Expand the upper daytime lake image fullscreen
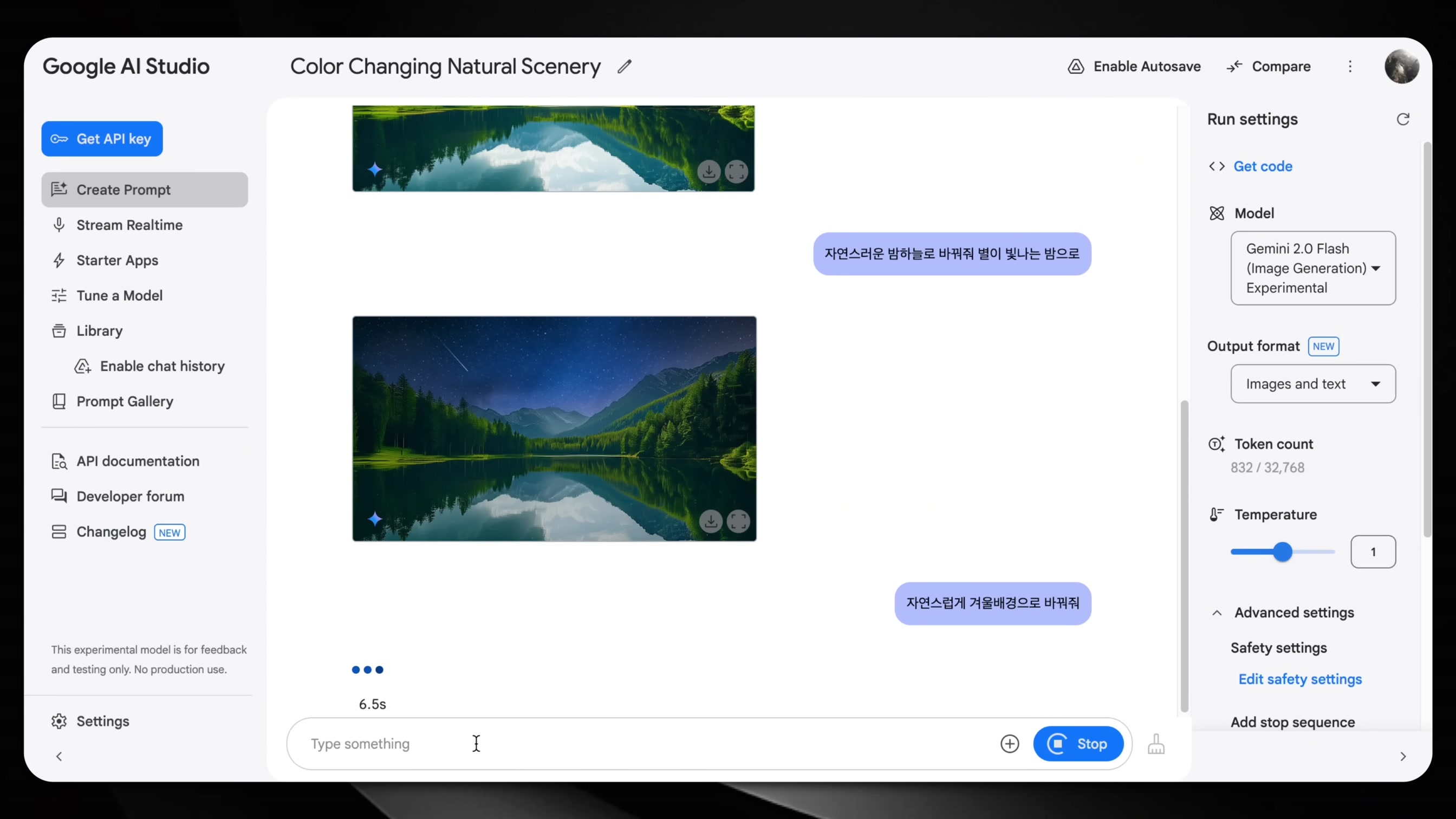The width and height of the screenshot is (1456, 819). 736,171
